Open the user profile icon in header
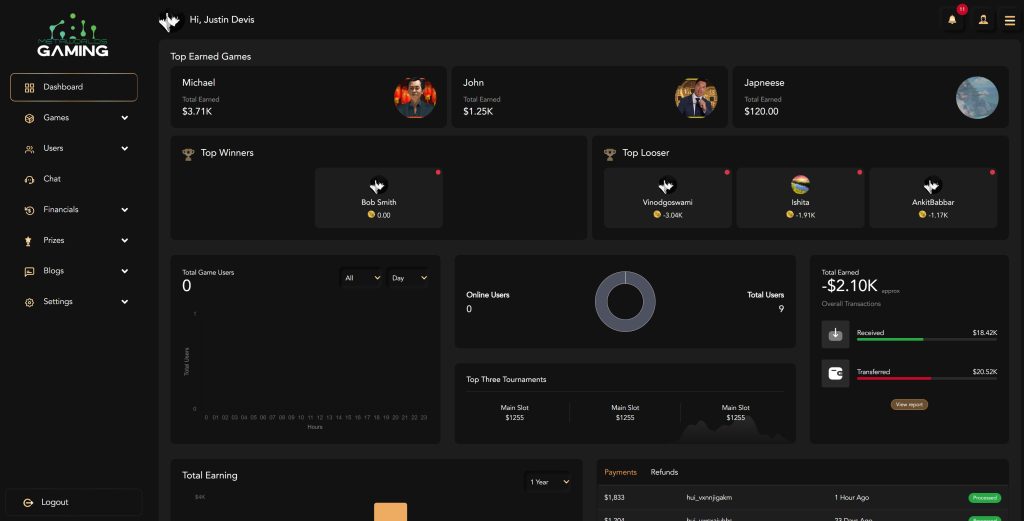The image size is (1024, 521). (x=983, y=20)
